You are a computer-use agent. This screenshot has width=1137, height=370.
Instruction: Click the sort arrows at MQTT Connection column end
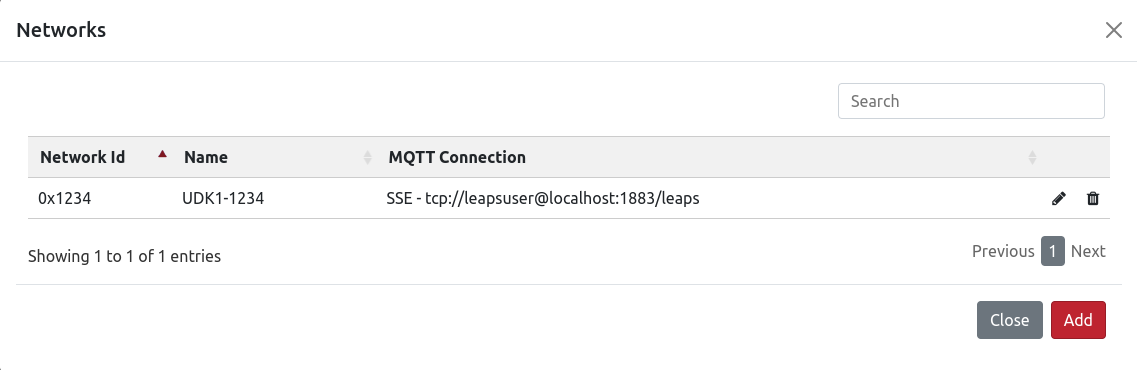[1032, 157]
